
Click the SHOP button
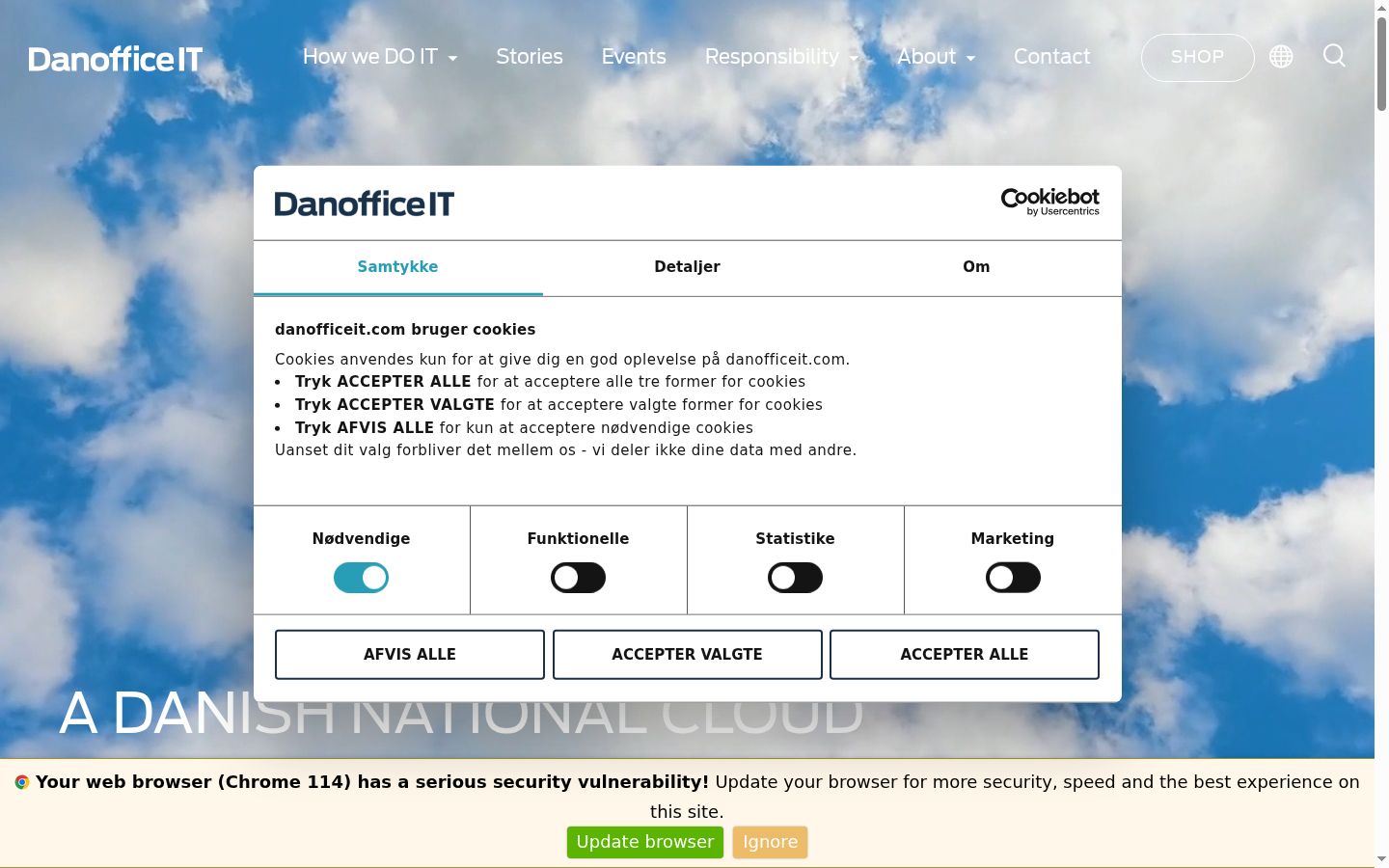coord(1197,58)
